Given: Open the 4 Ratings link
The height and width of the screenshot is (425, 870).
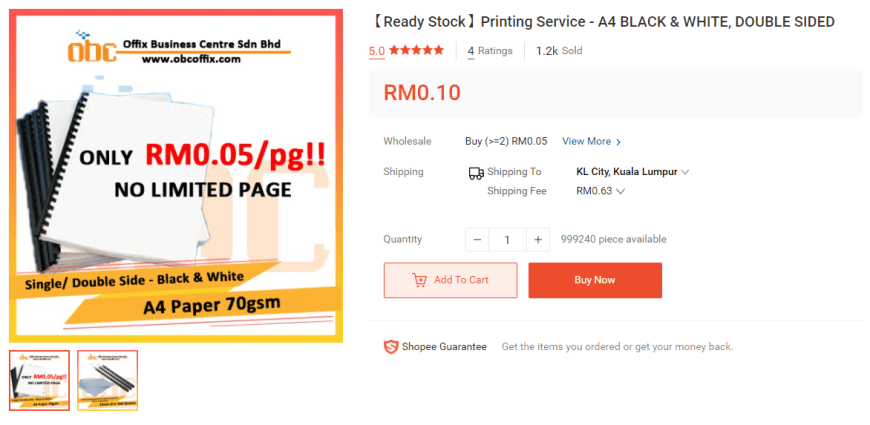Looking at the screenshot, I should 490,51.
